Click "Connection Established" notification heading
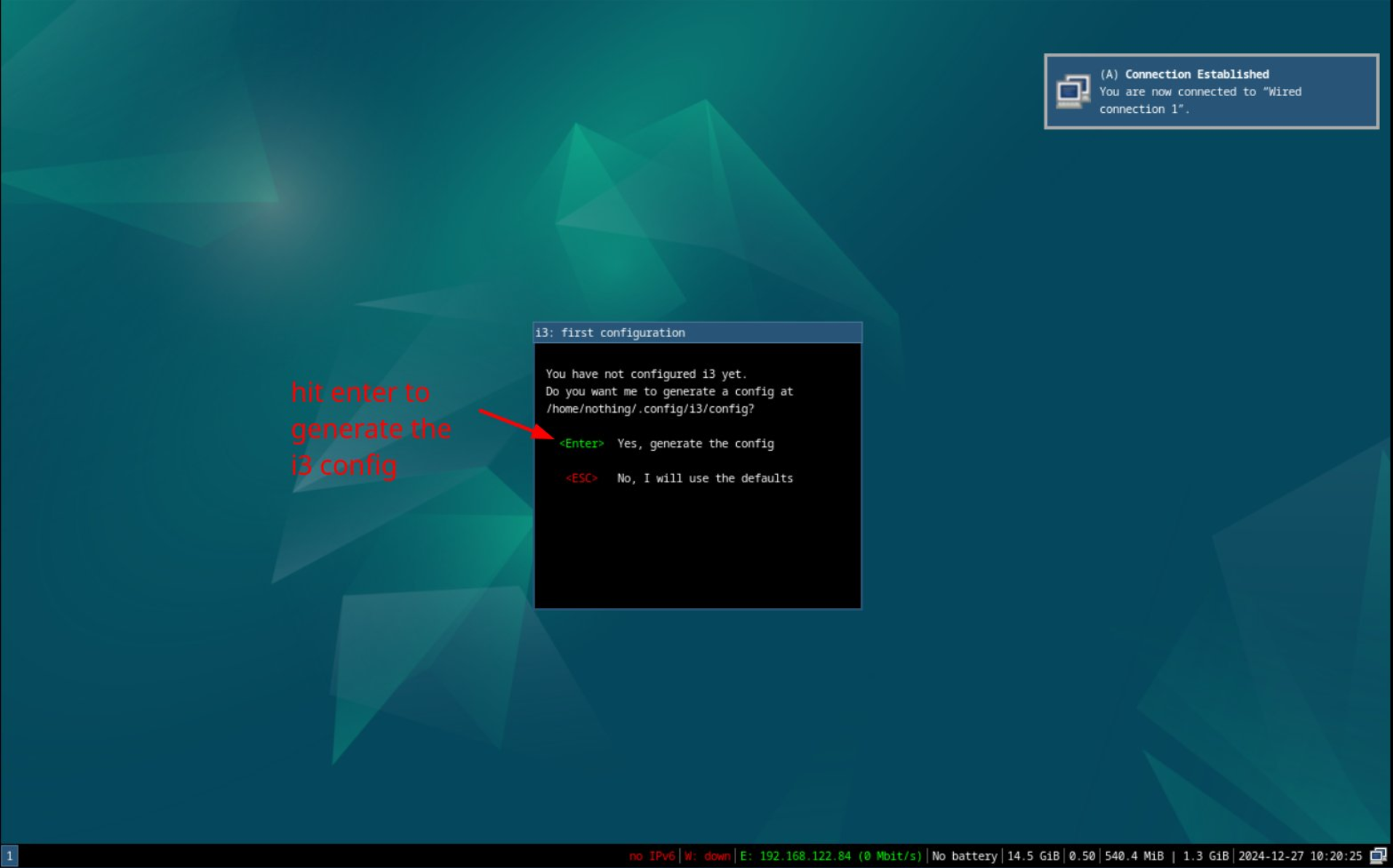Viewport: 1393px width, 868px height. tap(1196, 74)
